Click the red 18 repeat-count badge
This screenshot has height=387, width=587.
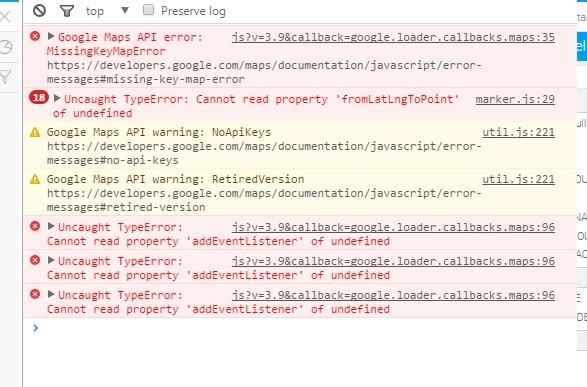39,98
